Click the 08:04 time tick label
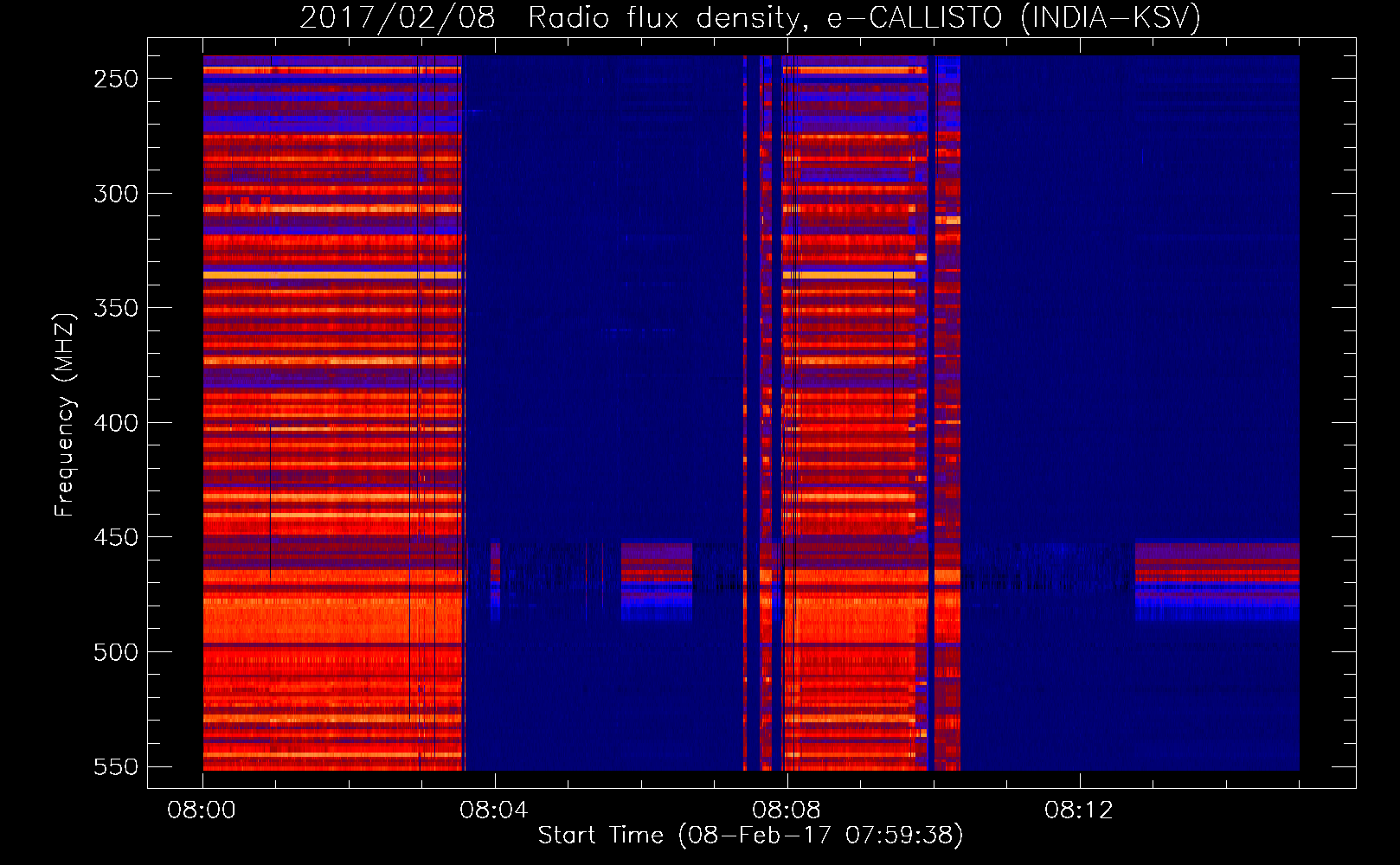 494,811
